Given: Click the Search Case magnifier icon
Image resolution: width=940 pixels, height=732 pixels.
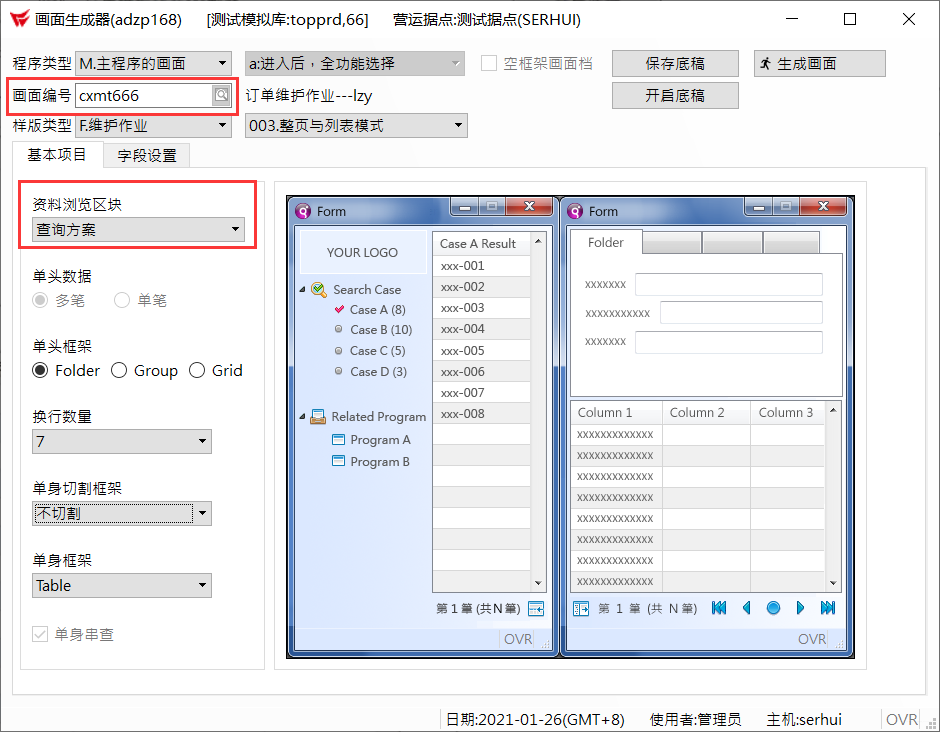Looking at the screenshot, I should 318,290.
